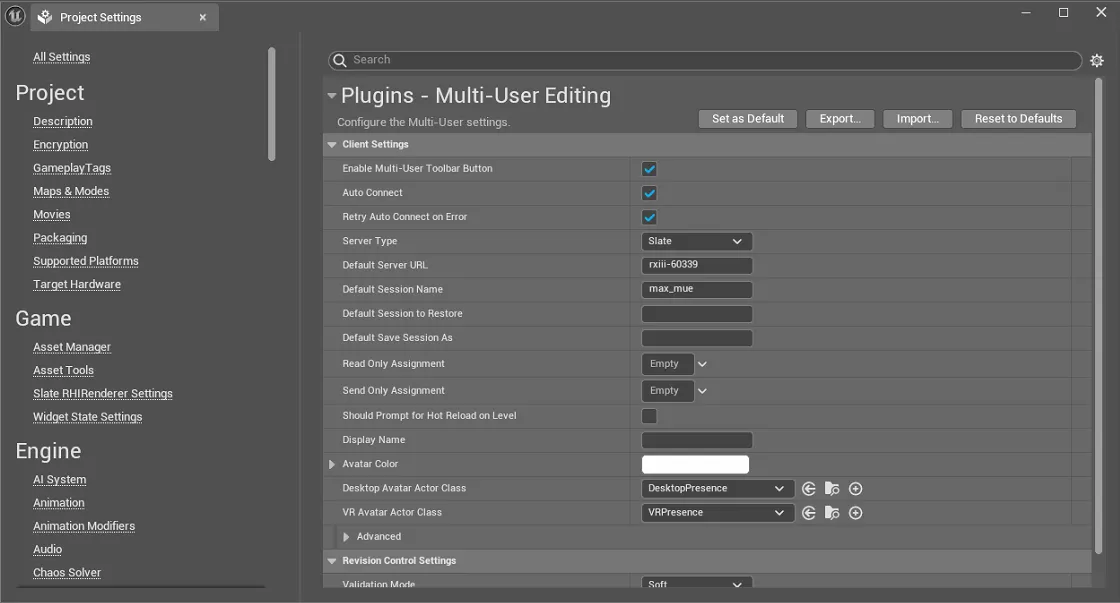The height and width of the screenshot is (603, 1120).
Task: Click the Use Selected Asset icon for VR Avatar
Action: [809, 512]
